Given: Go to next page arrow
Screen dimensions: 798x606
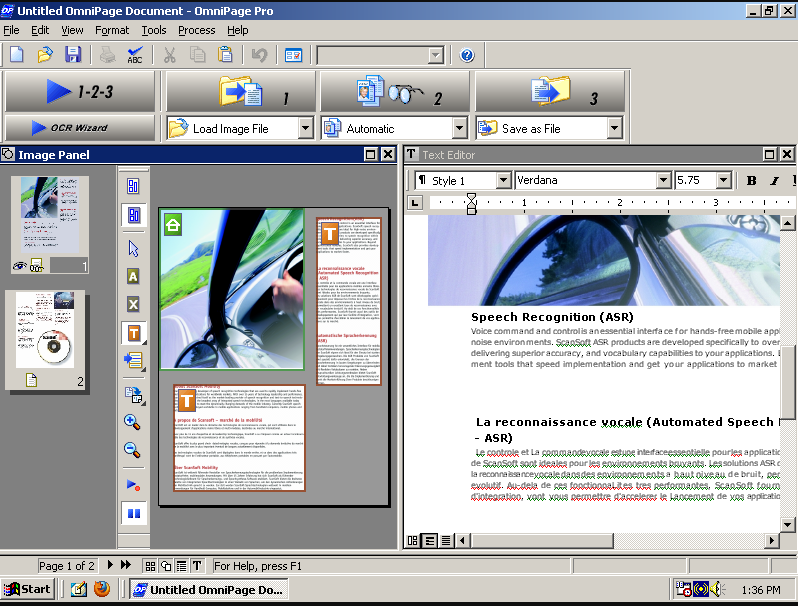Looking at the screenshot, I should (x=110, y=565).
